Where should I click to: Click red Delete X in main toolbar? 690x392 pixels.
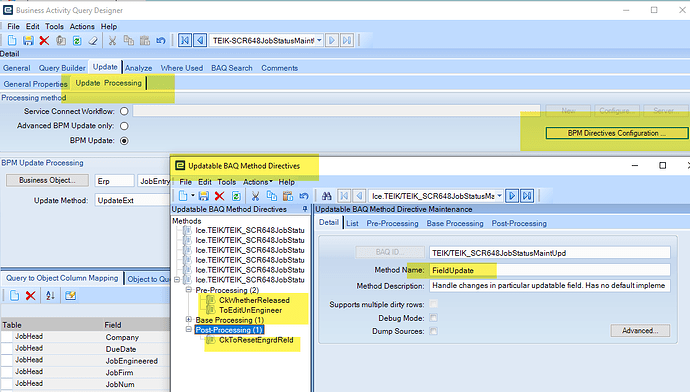click(44, 41)
